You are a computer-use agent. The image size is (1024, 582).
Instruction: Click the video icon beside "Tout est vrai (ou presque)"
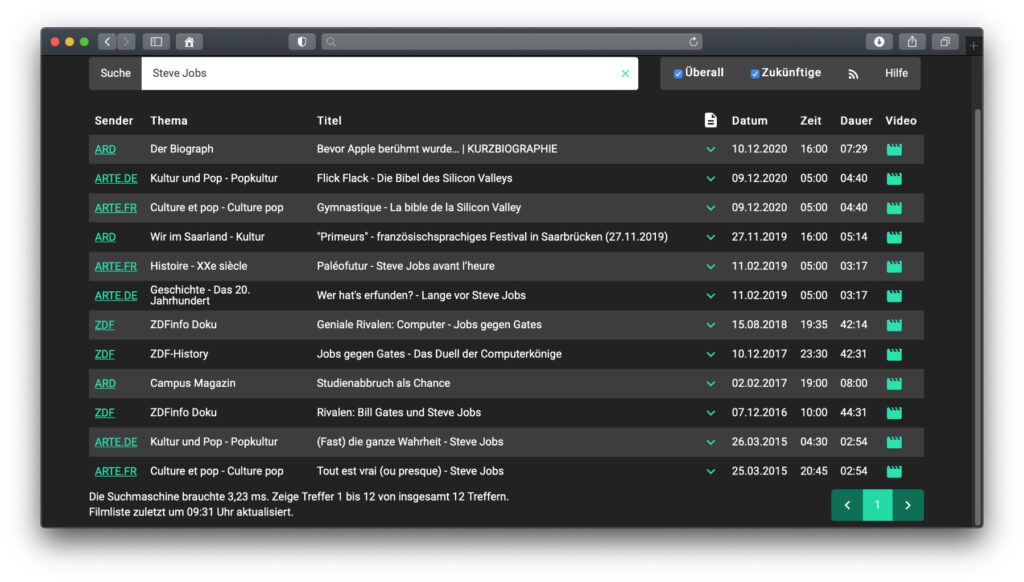tap(893, 470)
